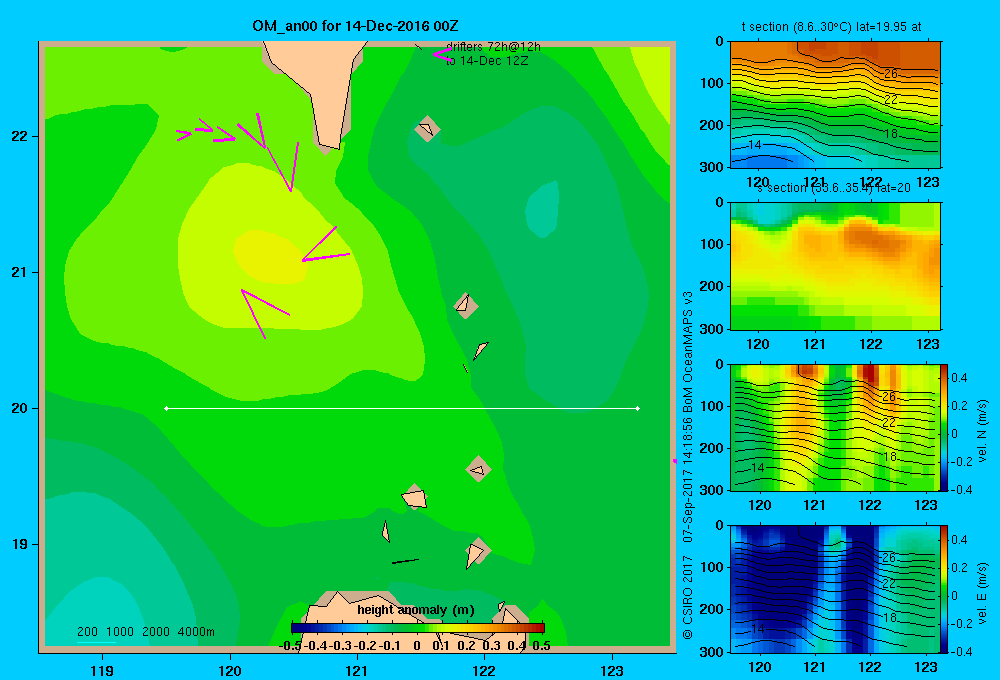Click the right endpoint diamond of the white section line
The width and height of the screenshot is (1000, 680).
638,408
